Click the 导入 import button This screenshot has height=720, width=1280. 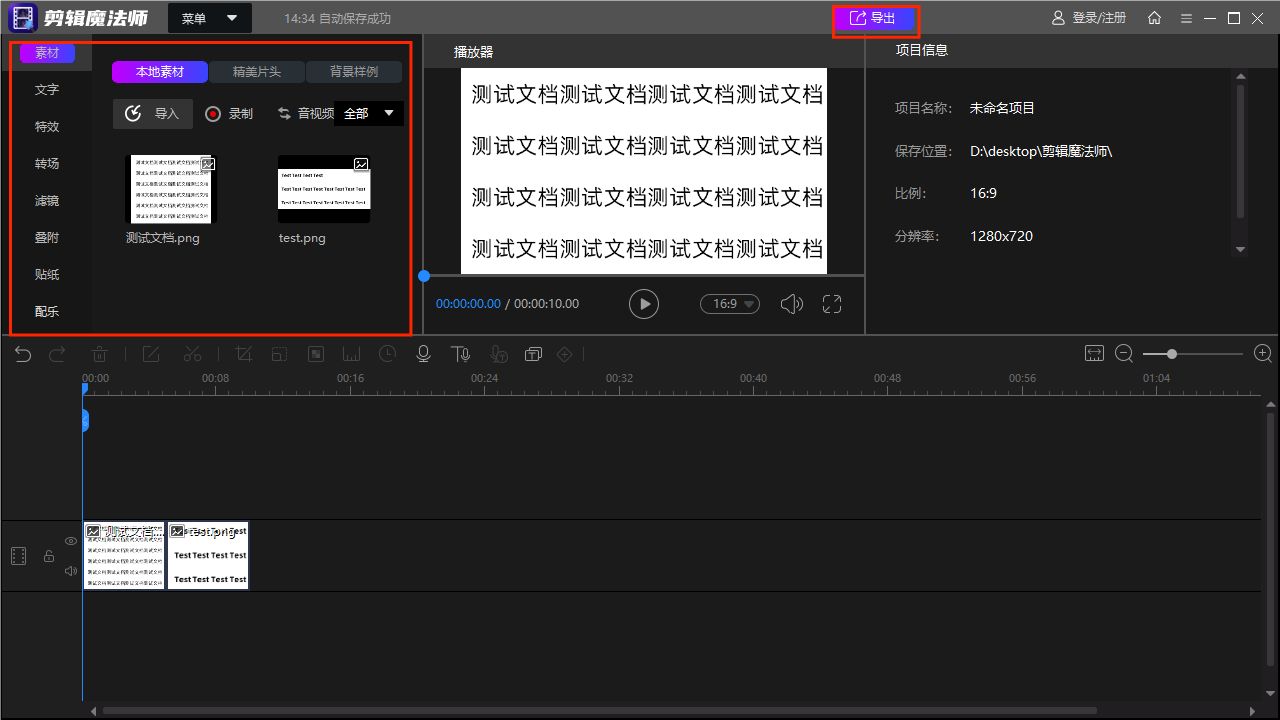[153, 114]
